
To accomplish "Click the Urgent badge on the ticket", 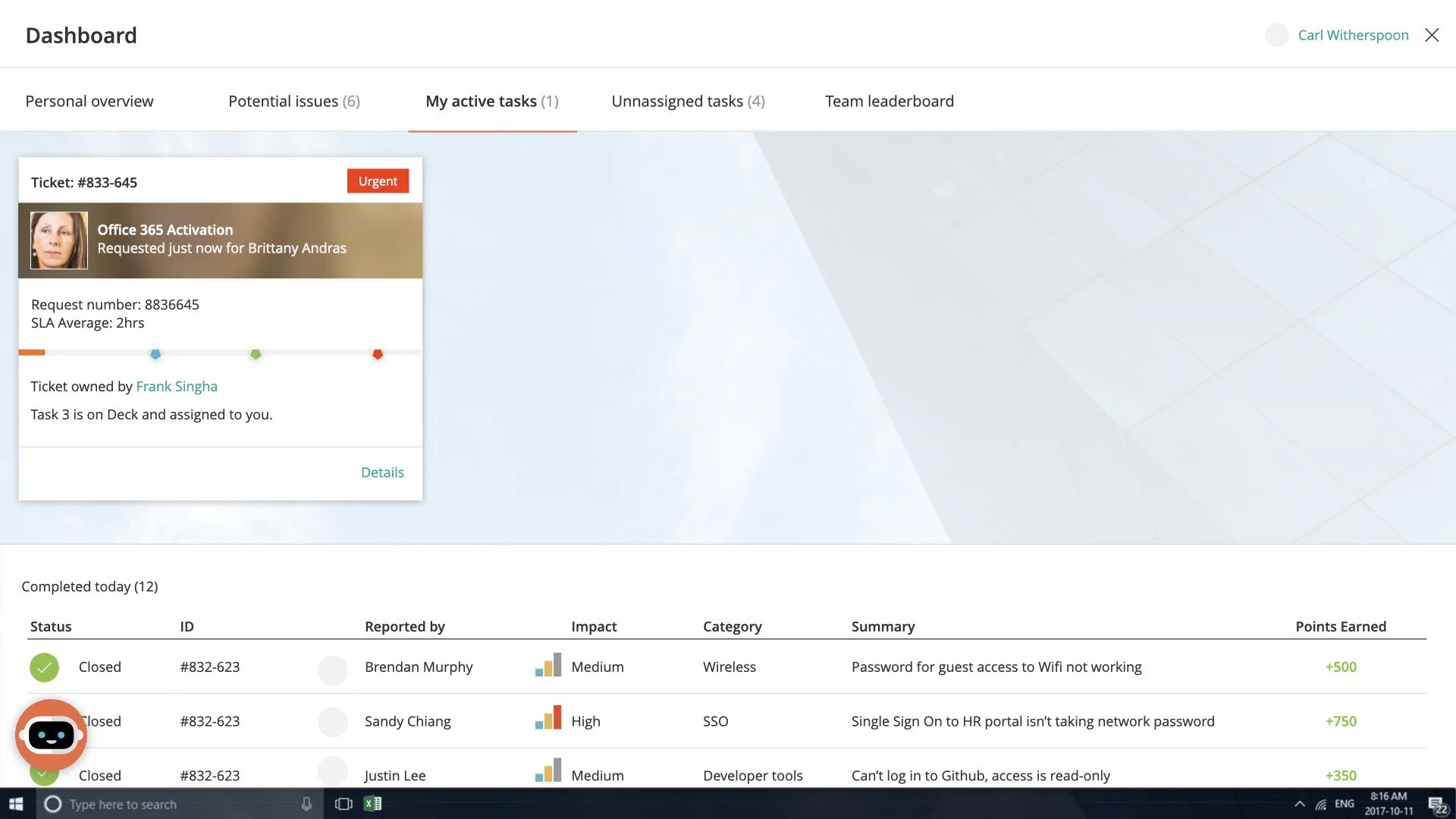I will coord(378,181).
